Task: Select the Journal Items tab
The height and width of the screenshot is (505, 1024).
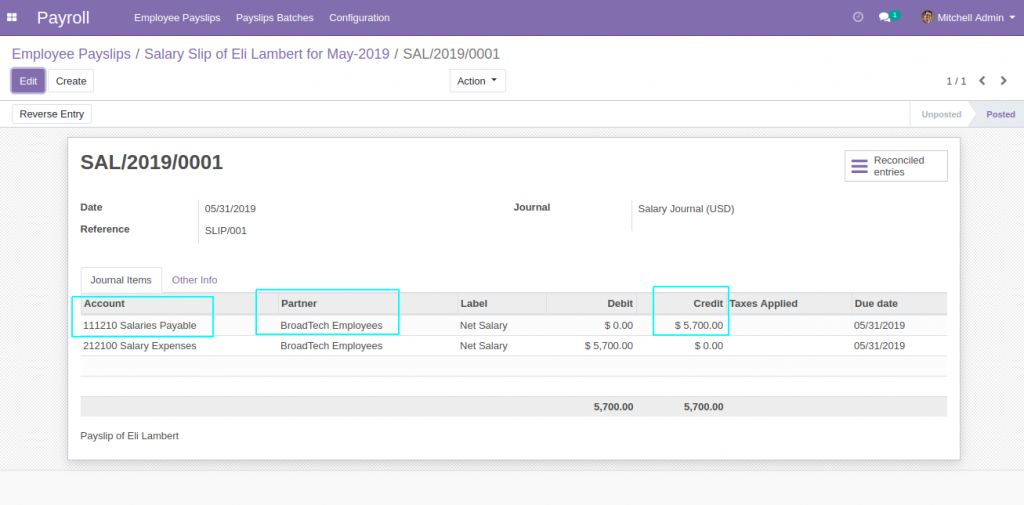Action: click(121, 280)
